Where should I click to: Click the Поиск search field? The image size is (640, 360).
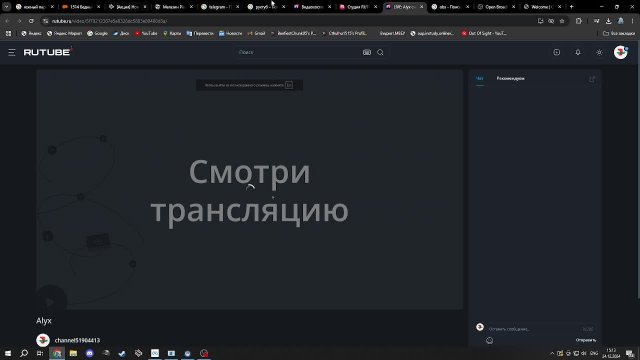(x=298, y=52)
